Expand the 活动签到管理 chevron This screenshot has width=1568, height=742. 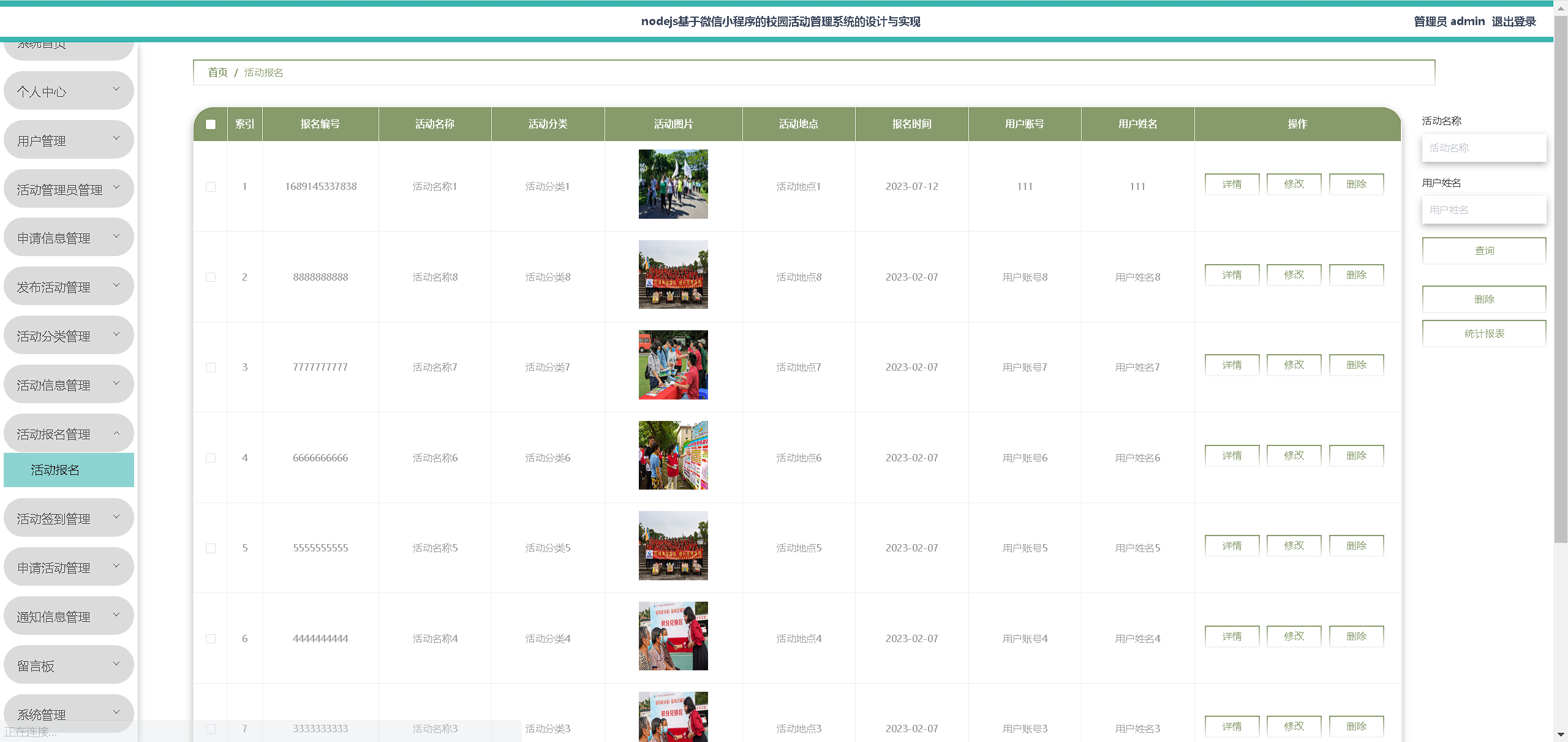point(116,518)
